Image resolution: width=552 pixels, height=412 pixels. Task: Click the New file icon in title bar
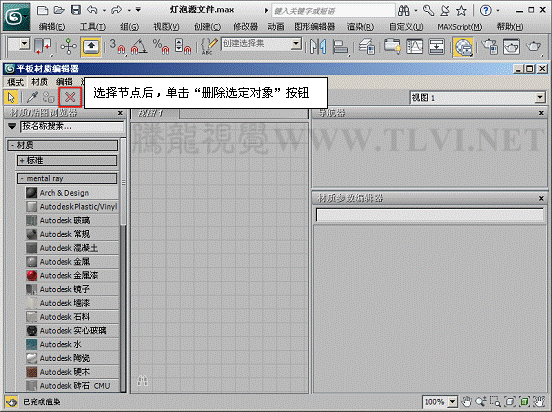[42, 10]
